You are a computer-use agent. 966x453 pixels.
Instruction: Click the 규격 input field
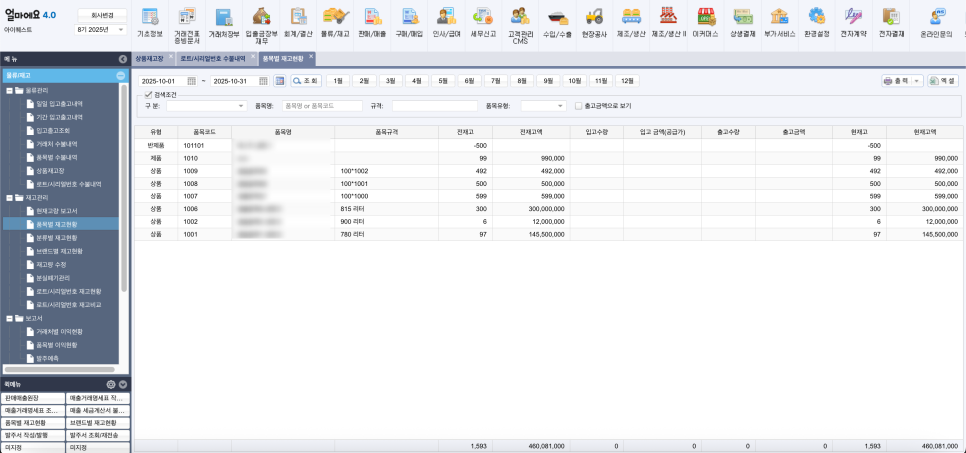[x=435, y=106]
